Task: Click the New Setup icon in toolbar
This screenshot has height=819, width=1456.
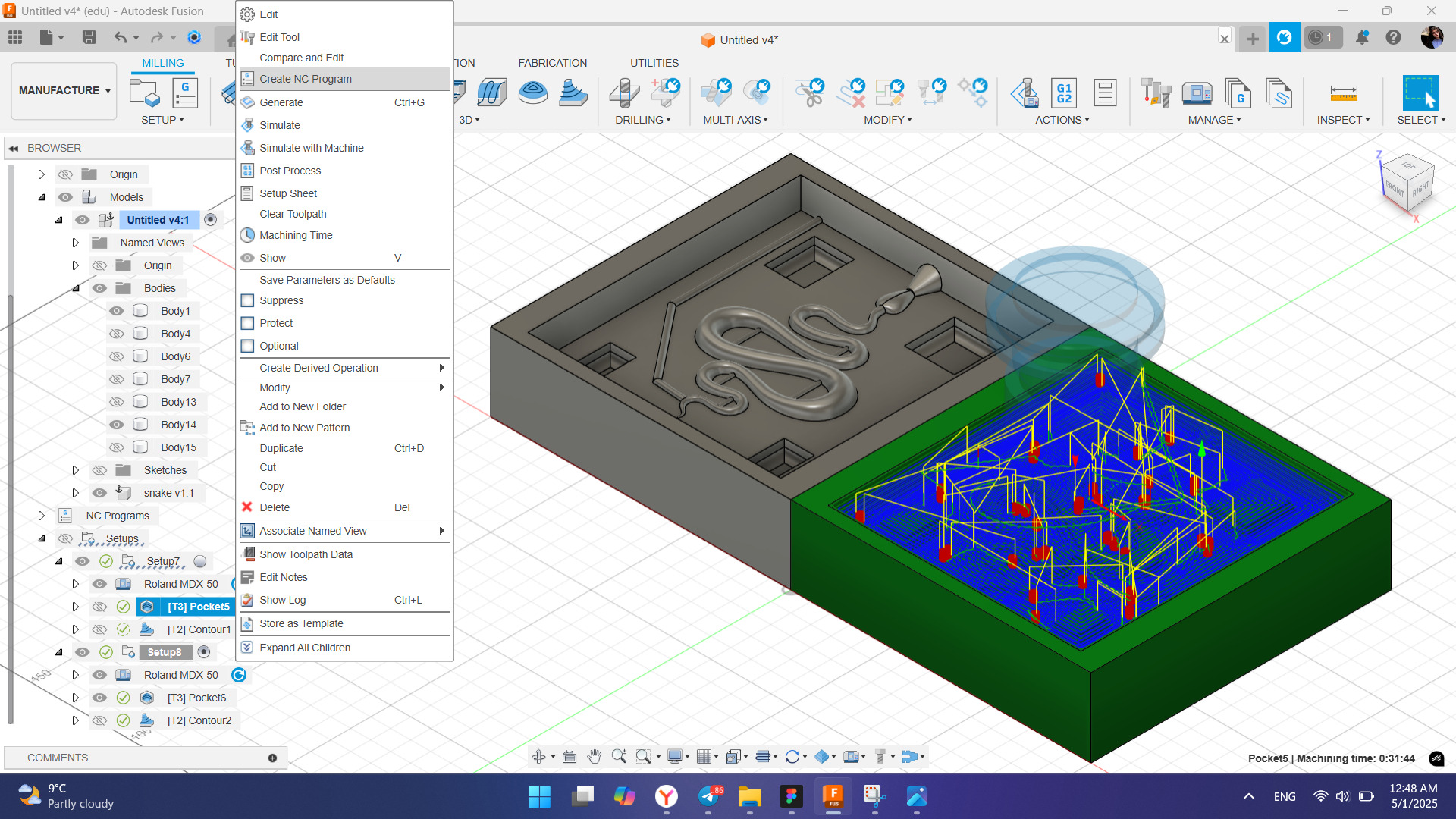Action: tap(144, 93)
